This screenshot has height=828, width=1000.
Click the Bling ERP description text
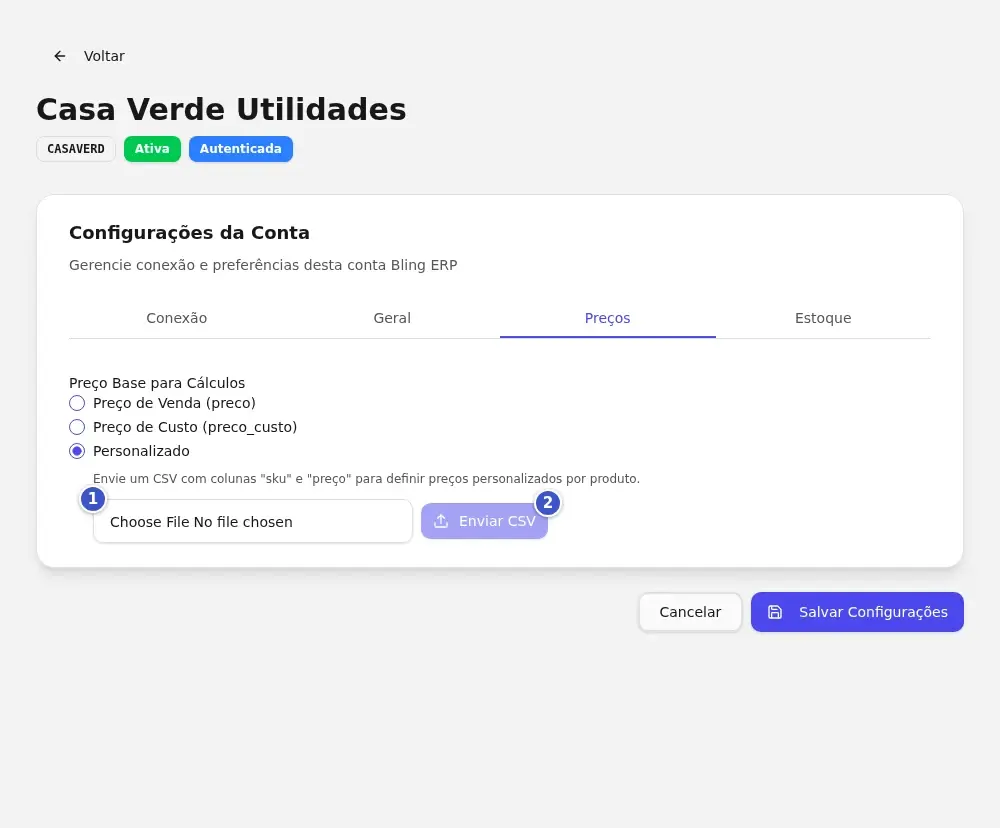coord(263,265)
